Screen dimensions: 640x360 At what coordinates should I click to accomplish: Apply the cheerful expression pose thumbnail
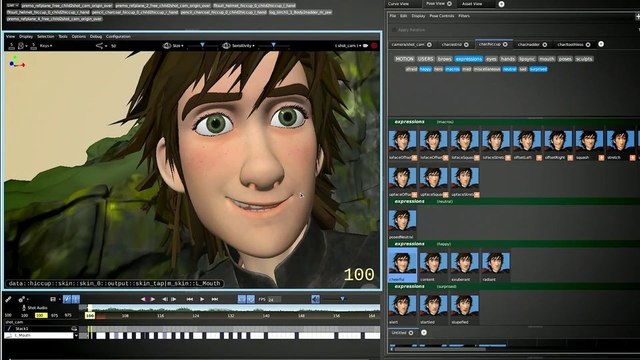coord(402,265)
